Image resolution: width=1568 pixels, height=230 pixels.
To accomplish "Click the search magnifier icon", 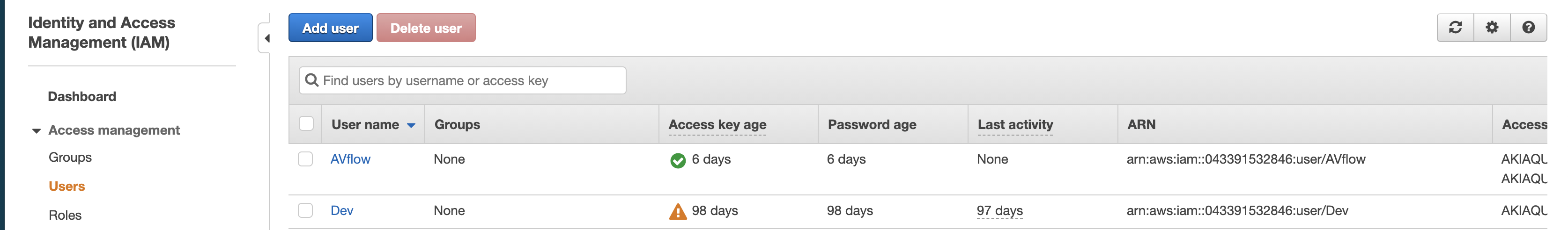I will point(311,81).
